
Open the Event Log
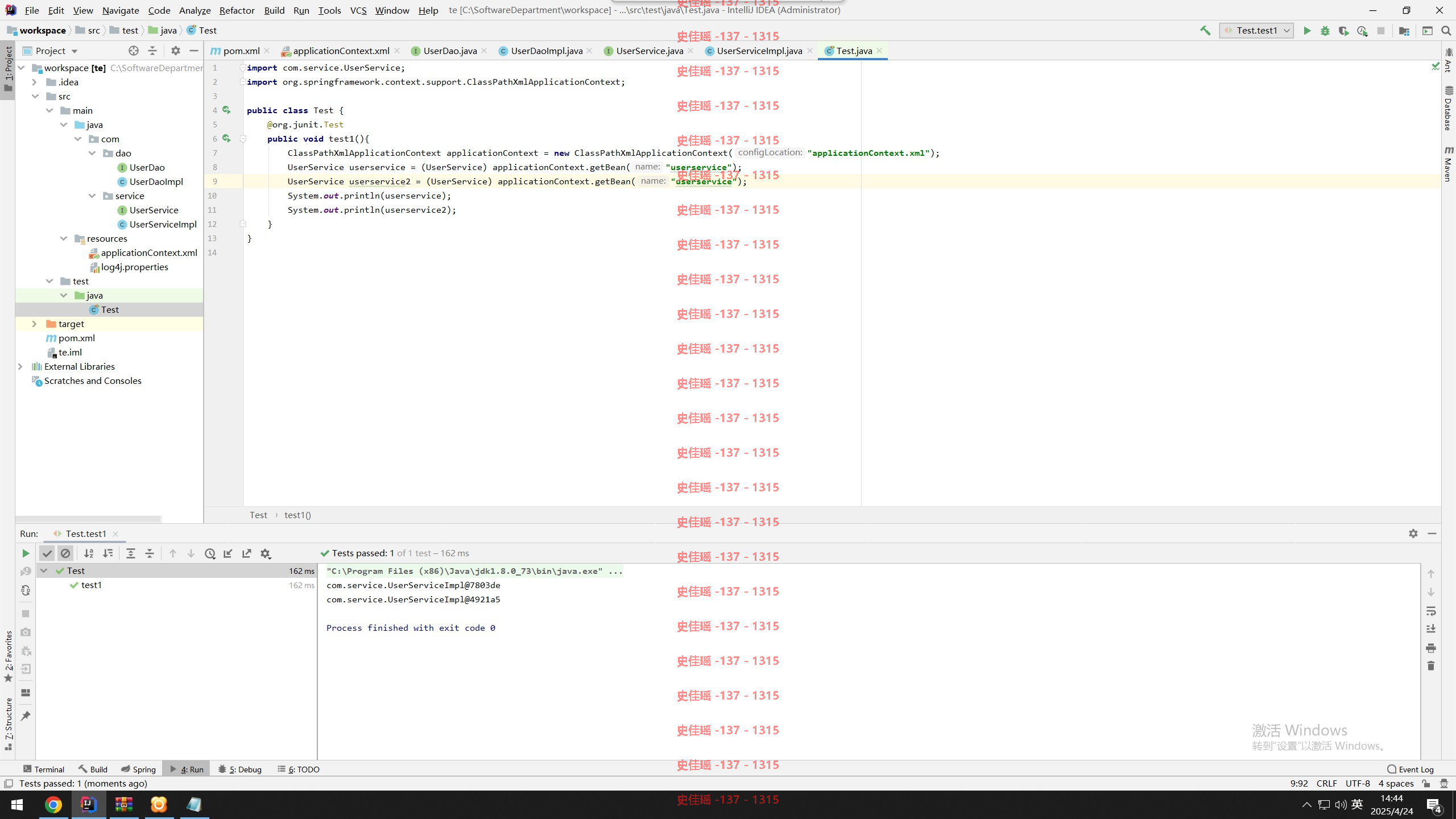(1410, 769)
